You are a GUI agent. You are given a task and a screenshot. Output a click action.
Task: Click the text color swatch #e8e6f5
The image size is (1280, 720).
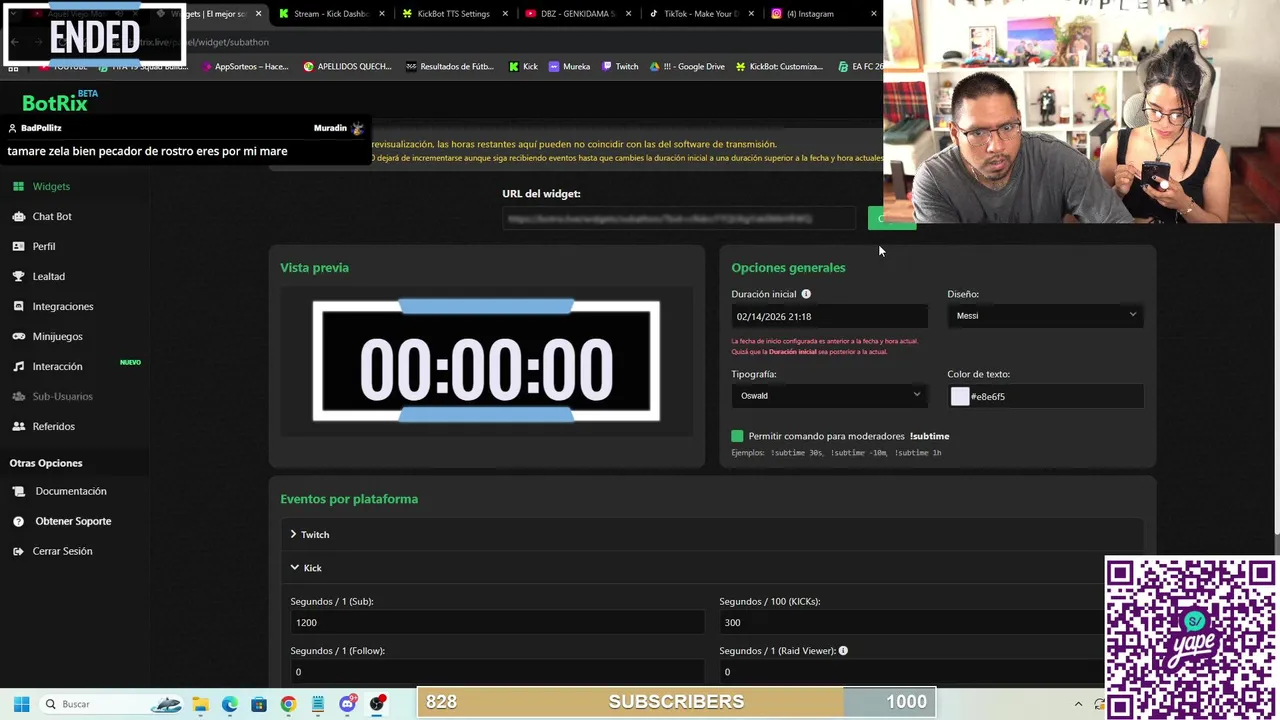point(960,396)
